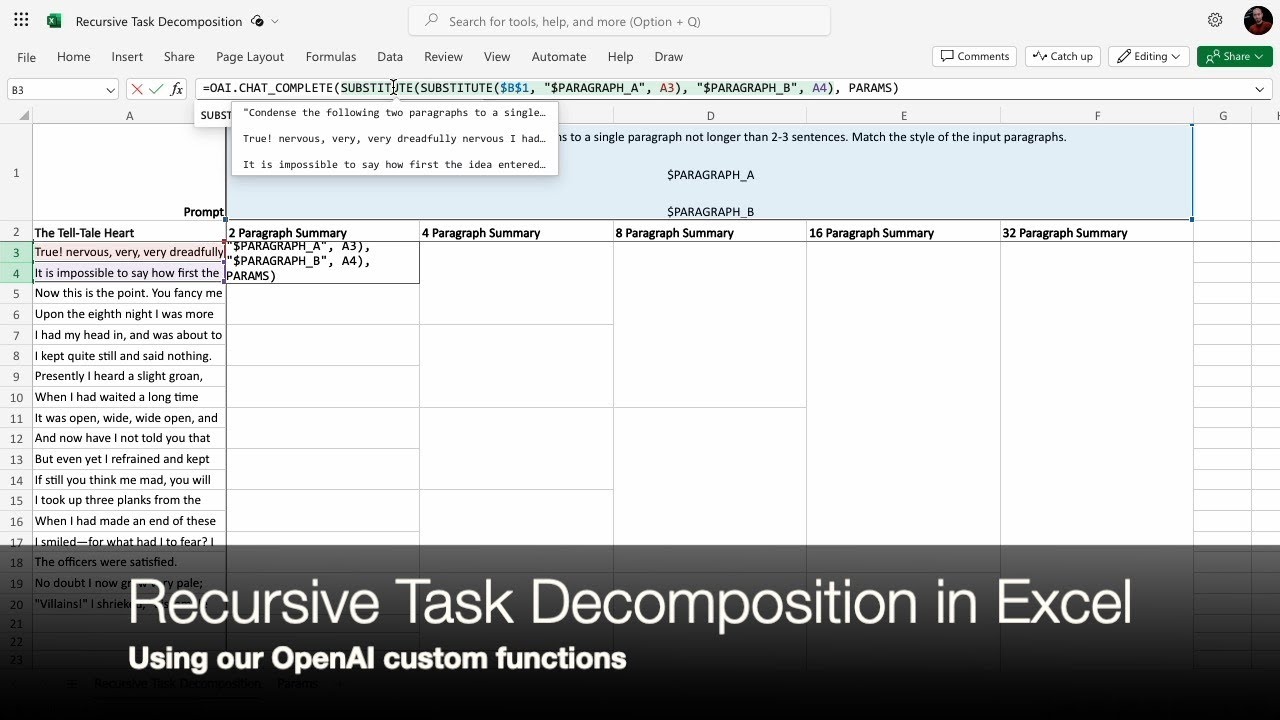1280x720 pixels.
Task: Select the "The Tell-Tale Heart" cell
Action: coord(129,232)
